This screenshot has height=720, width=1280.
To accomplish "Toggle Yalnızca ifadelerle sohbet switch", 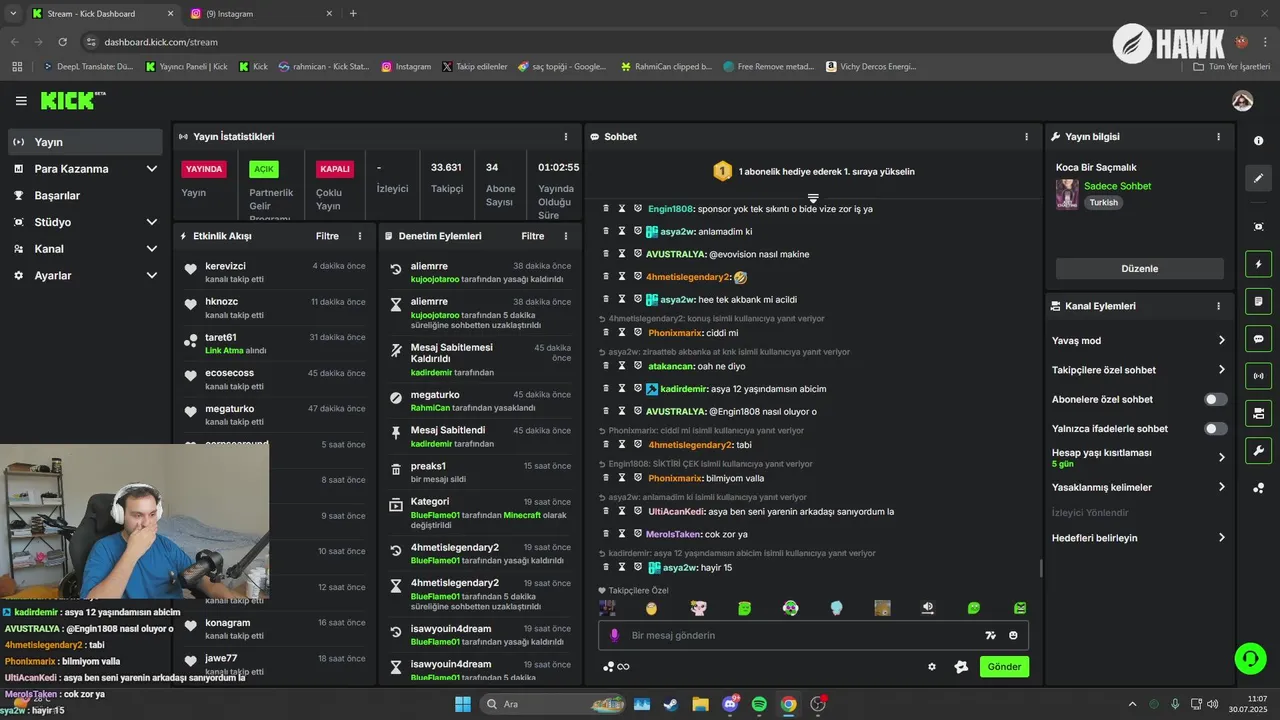I will click(1215, 429).
